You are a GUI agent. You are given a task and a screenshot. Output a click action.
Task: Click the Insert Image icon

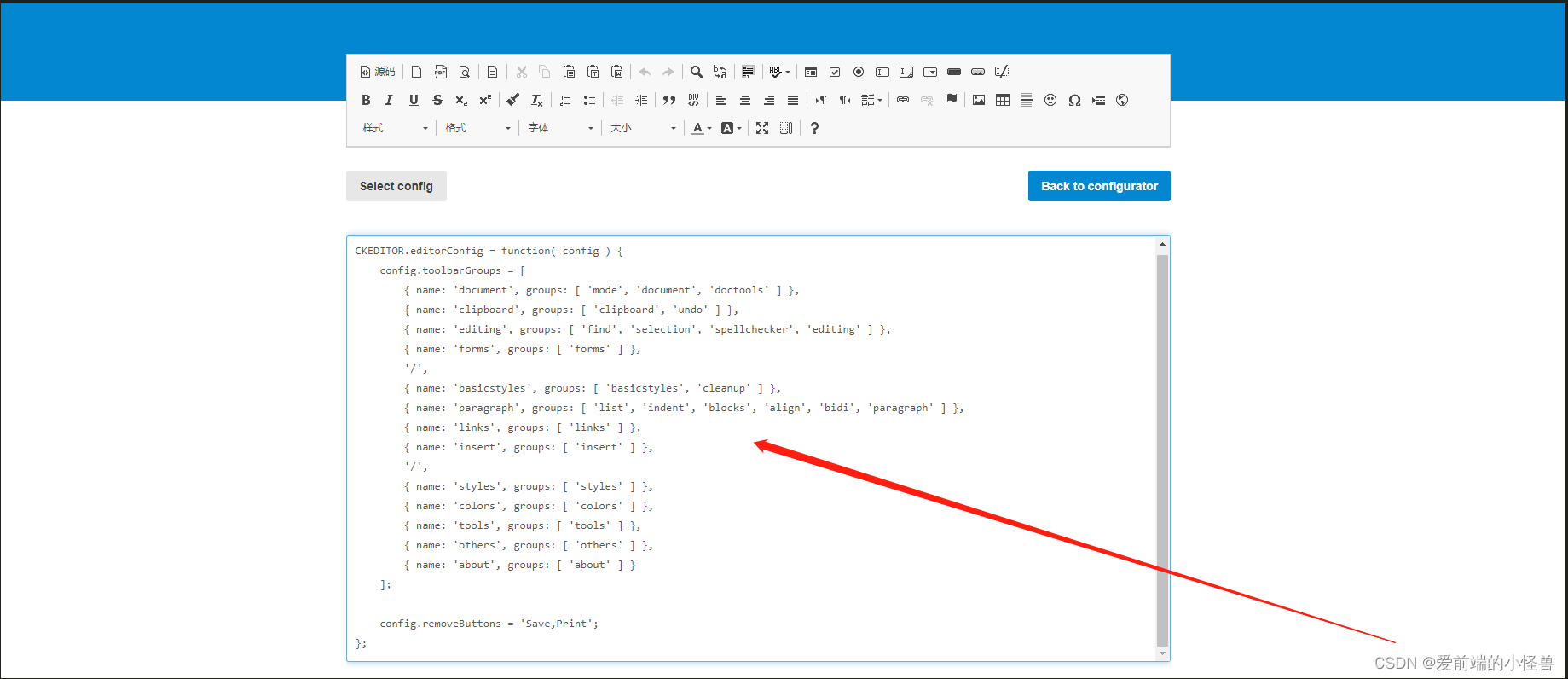click(979, 100)
